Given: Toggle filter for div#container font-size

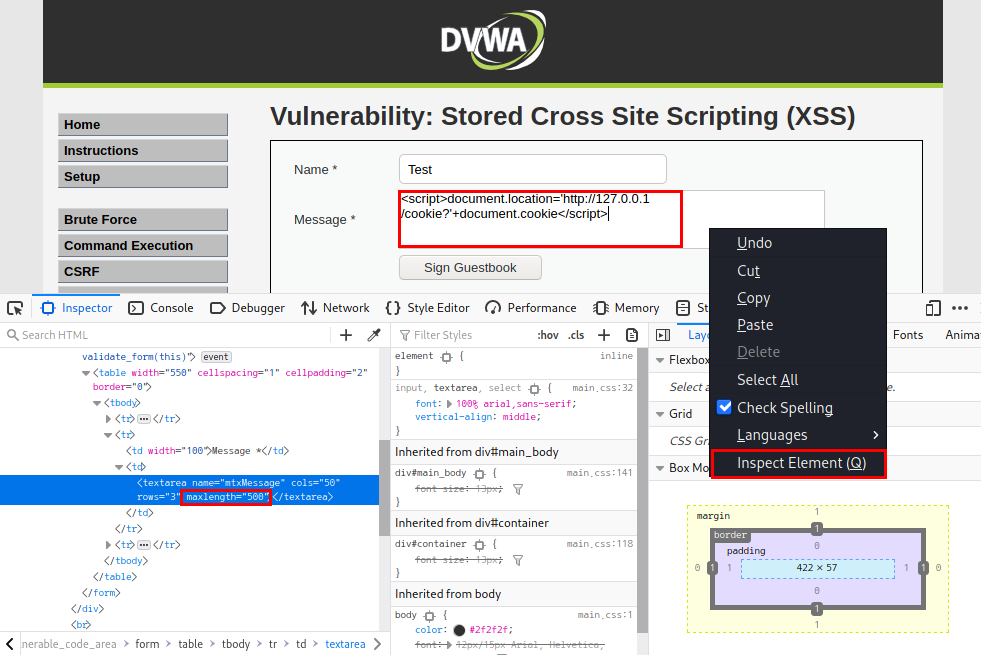Looking at the screenshot, I should point(518,561).
